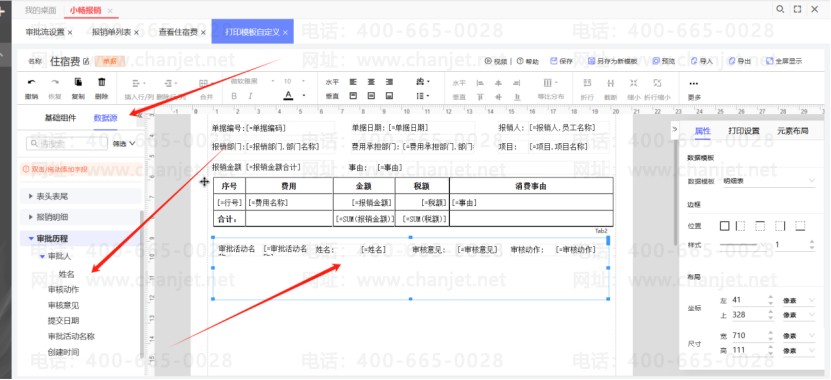The height and width of the screenshot is (380, 831).
Task: Click the undo (撤销) arrow icon
Action: click(32, 83)
